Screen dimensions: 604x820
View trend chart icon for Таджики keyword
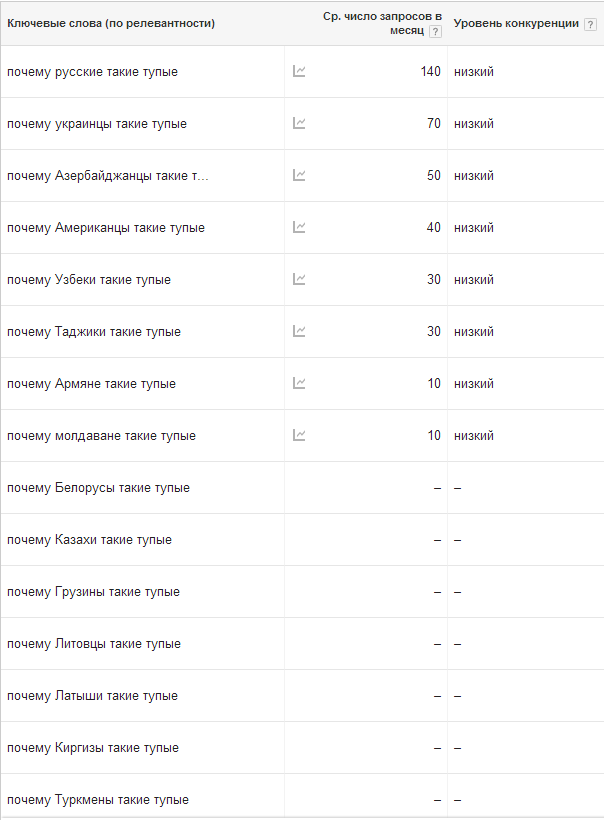point(299,332)
